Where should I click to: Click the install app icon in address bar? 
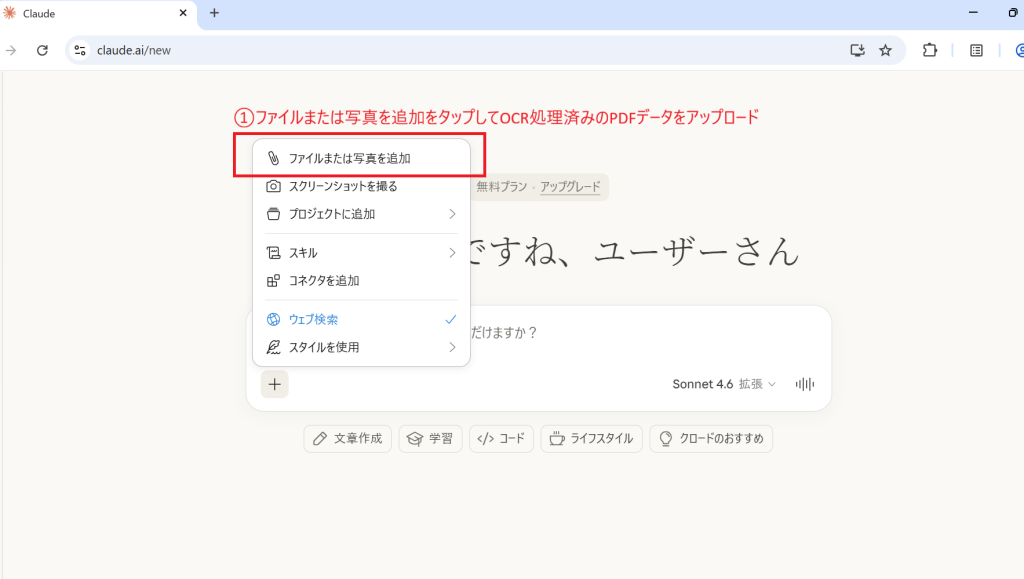pos(857,50)
